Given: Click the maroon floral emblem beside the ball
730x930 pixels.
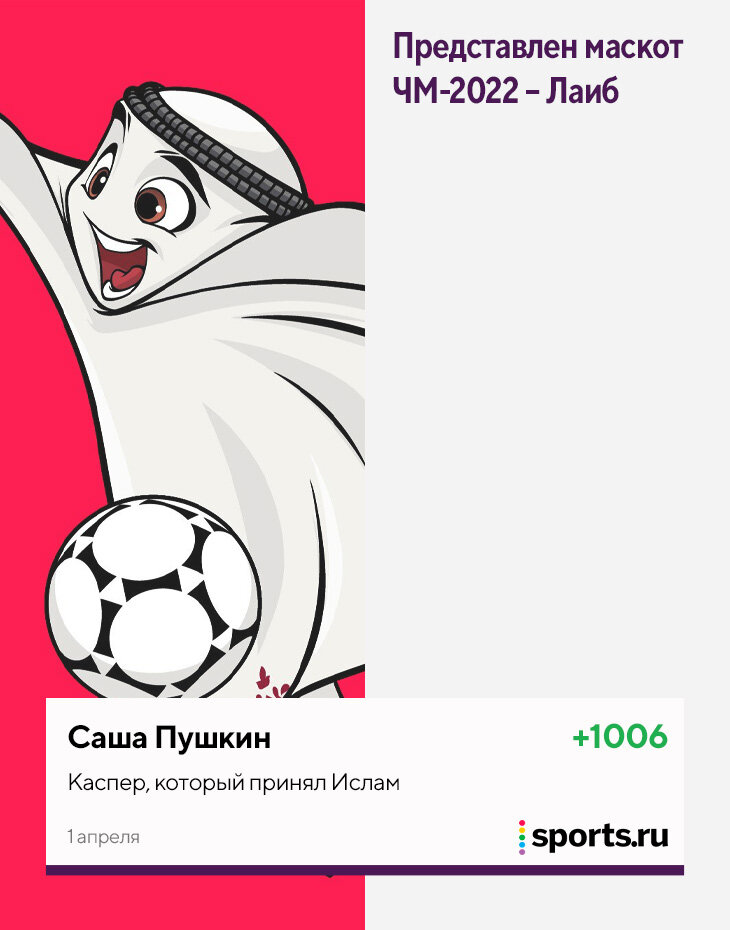Looking at the screenshot, I should click(270, 683).
